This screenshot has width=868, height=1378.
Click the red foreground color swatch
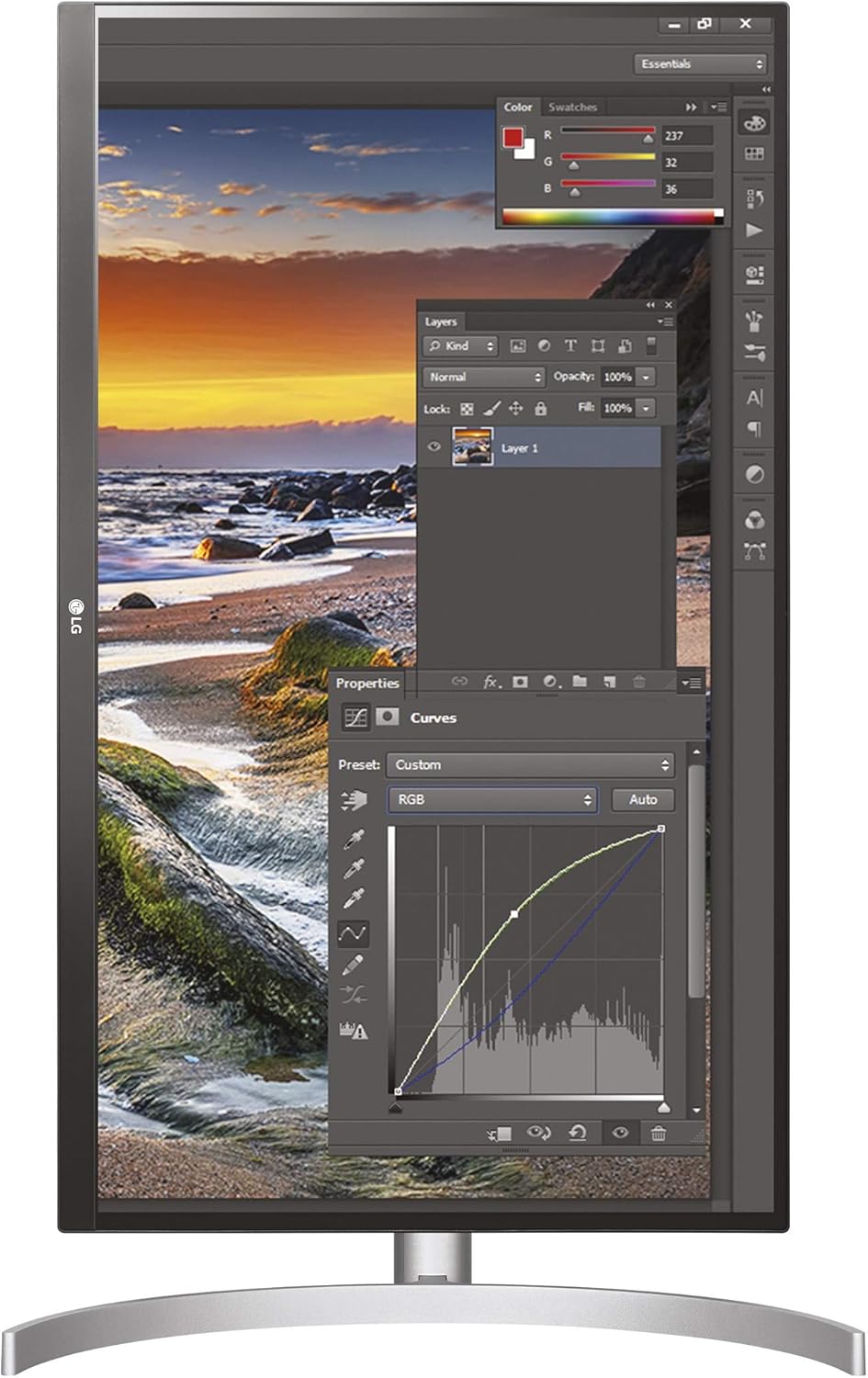[513, 138]
